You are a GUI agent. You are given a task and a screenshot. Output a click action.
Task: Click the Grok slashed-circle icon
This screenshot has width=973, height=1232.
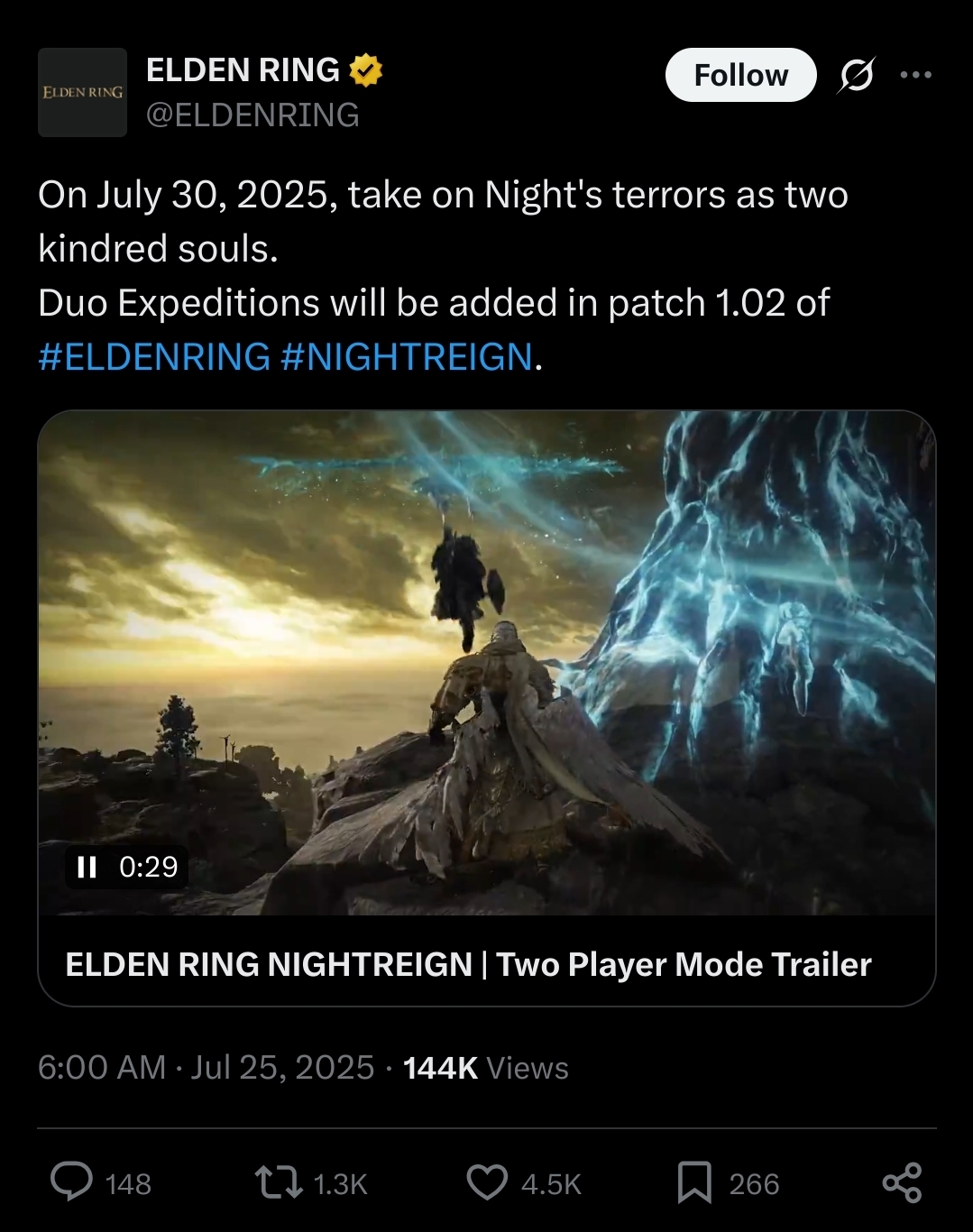(856, 75)
